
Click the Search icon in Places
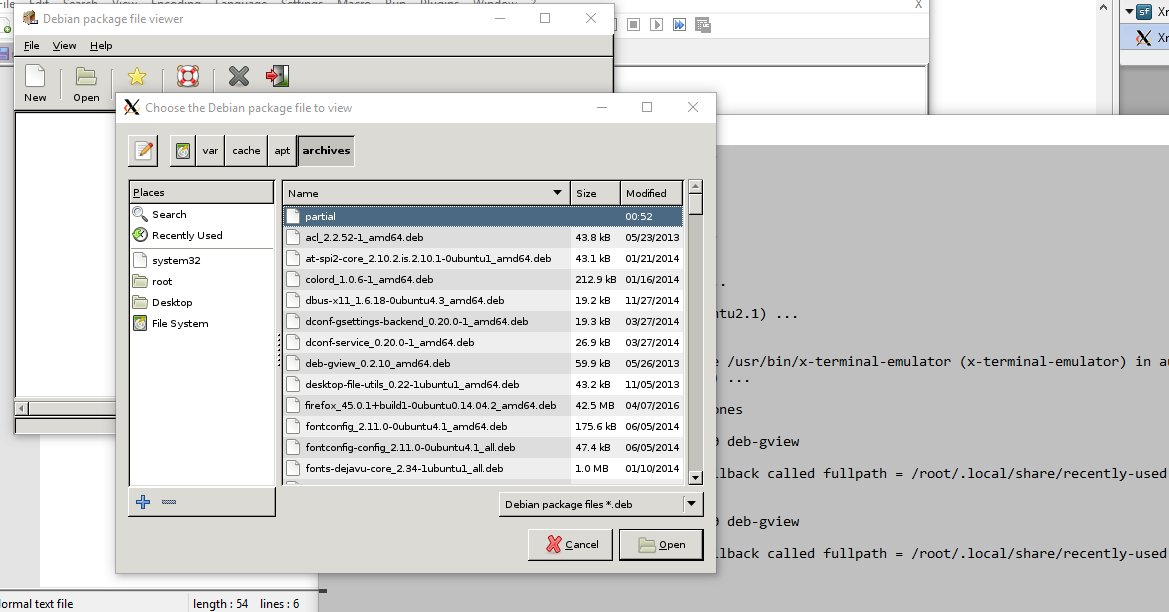[x=139, y=214]
